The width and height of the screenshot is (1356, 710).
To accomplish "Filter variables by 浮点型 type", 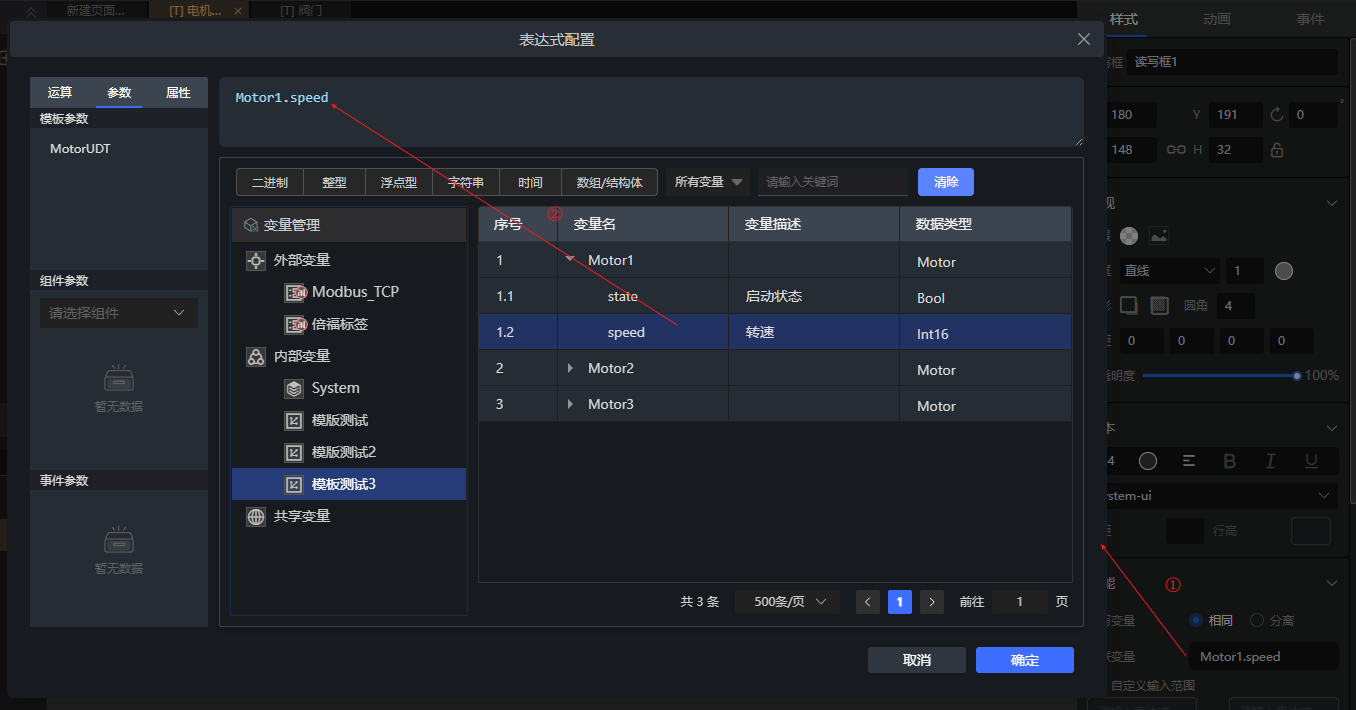I will 398,182.
